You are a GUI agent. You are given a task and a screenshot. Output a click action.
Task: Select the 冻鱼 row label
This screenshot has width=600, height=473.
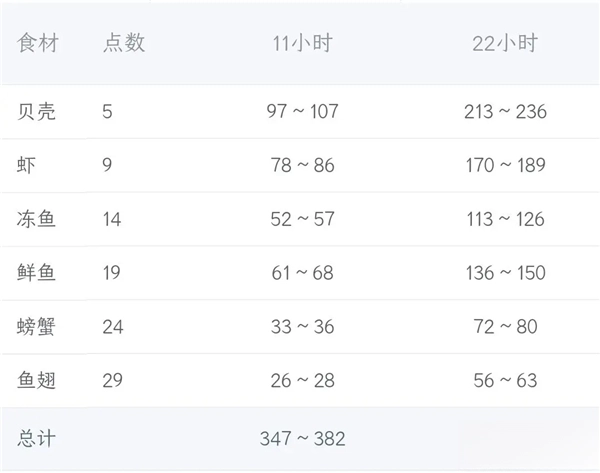point(37,219)
